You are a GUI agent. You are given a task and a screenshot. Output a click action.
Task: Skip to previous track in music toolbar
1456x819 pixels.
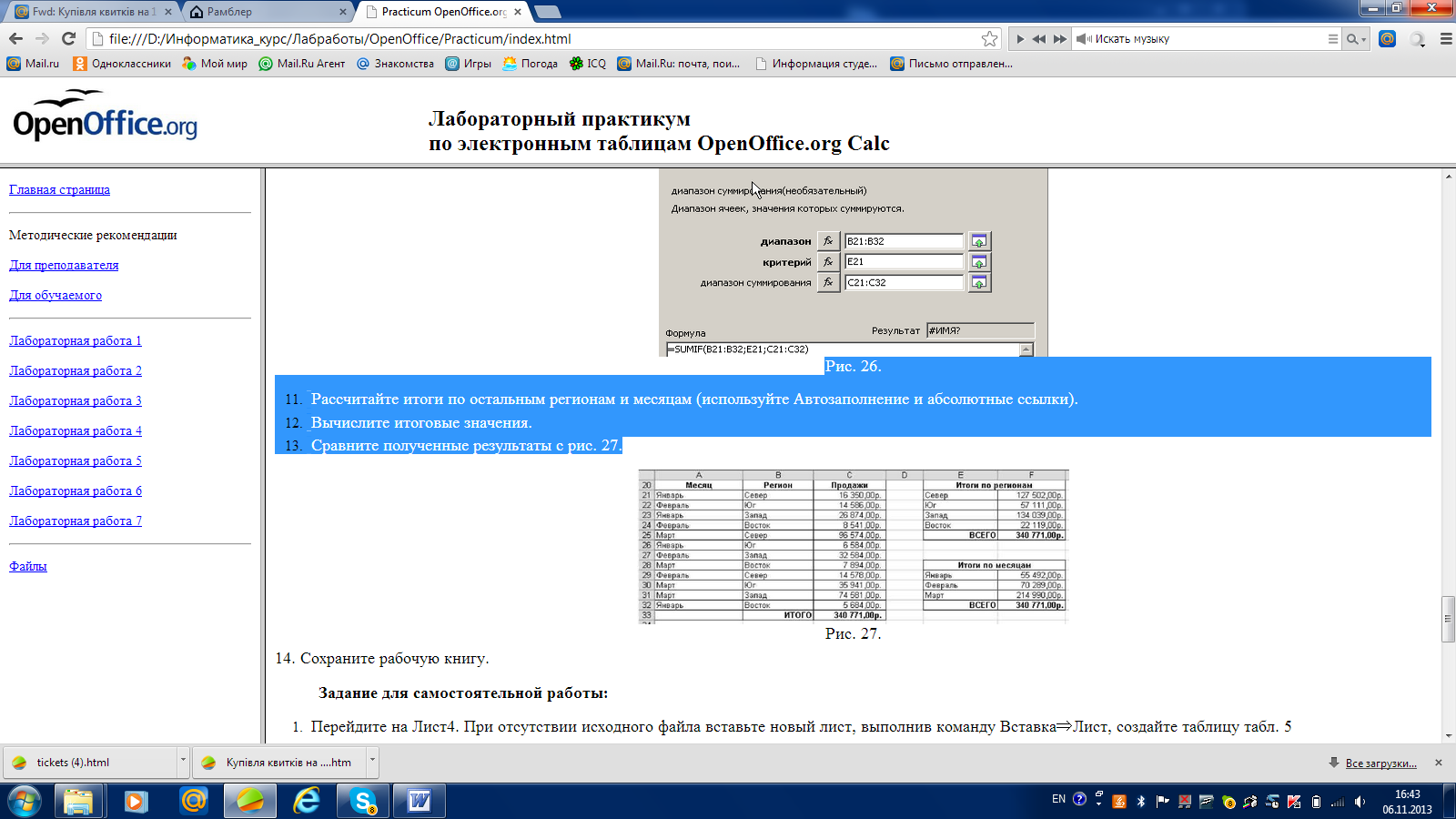tap(1039, 39)
